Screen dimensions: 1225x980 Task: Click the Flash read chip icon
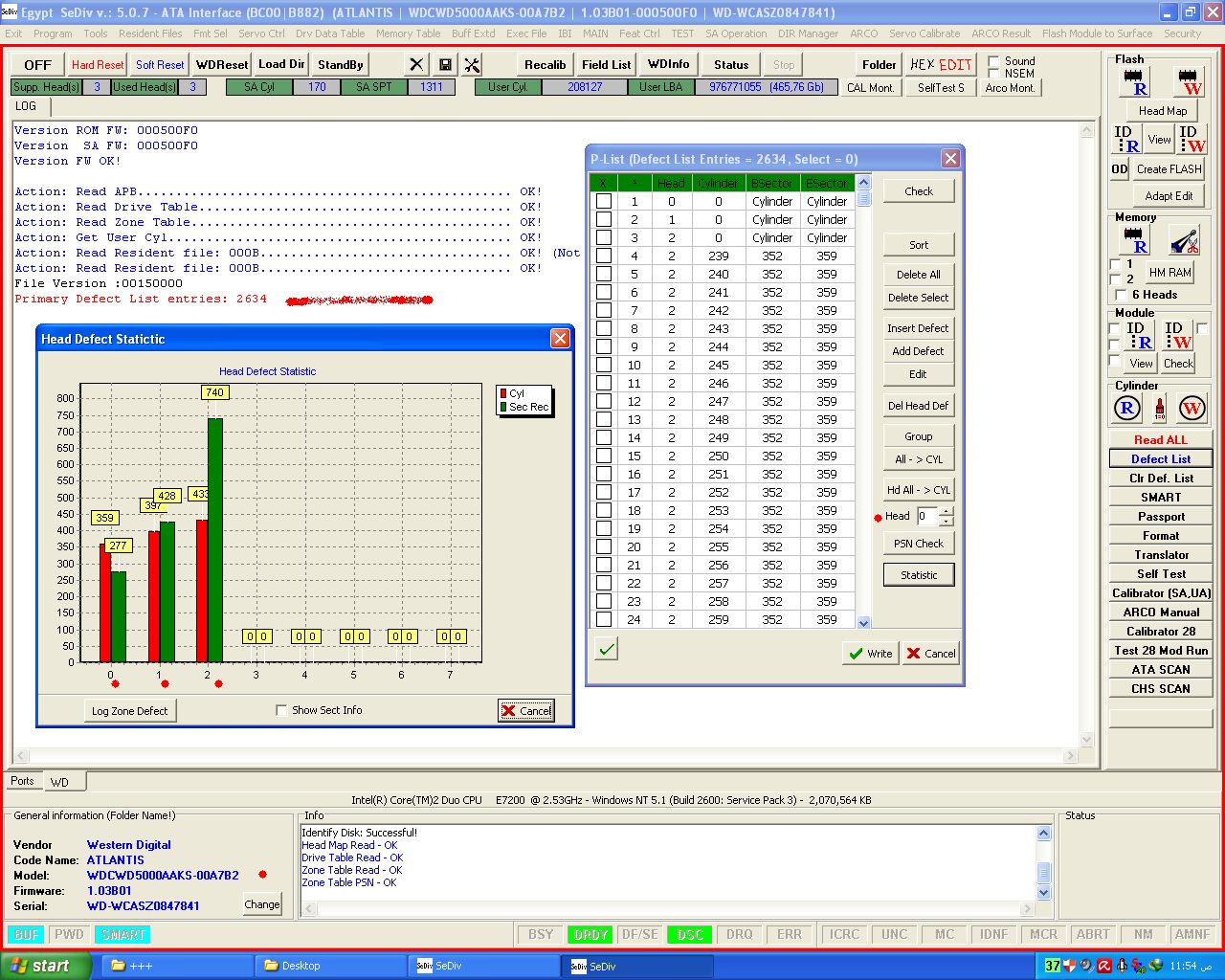pos(1134,82)
